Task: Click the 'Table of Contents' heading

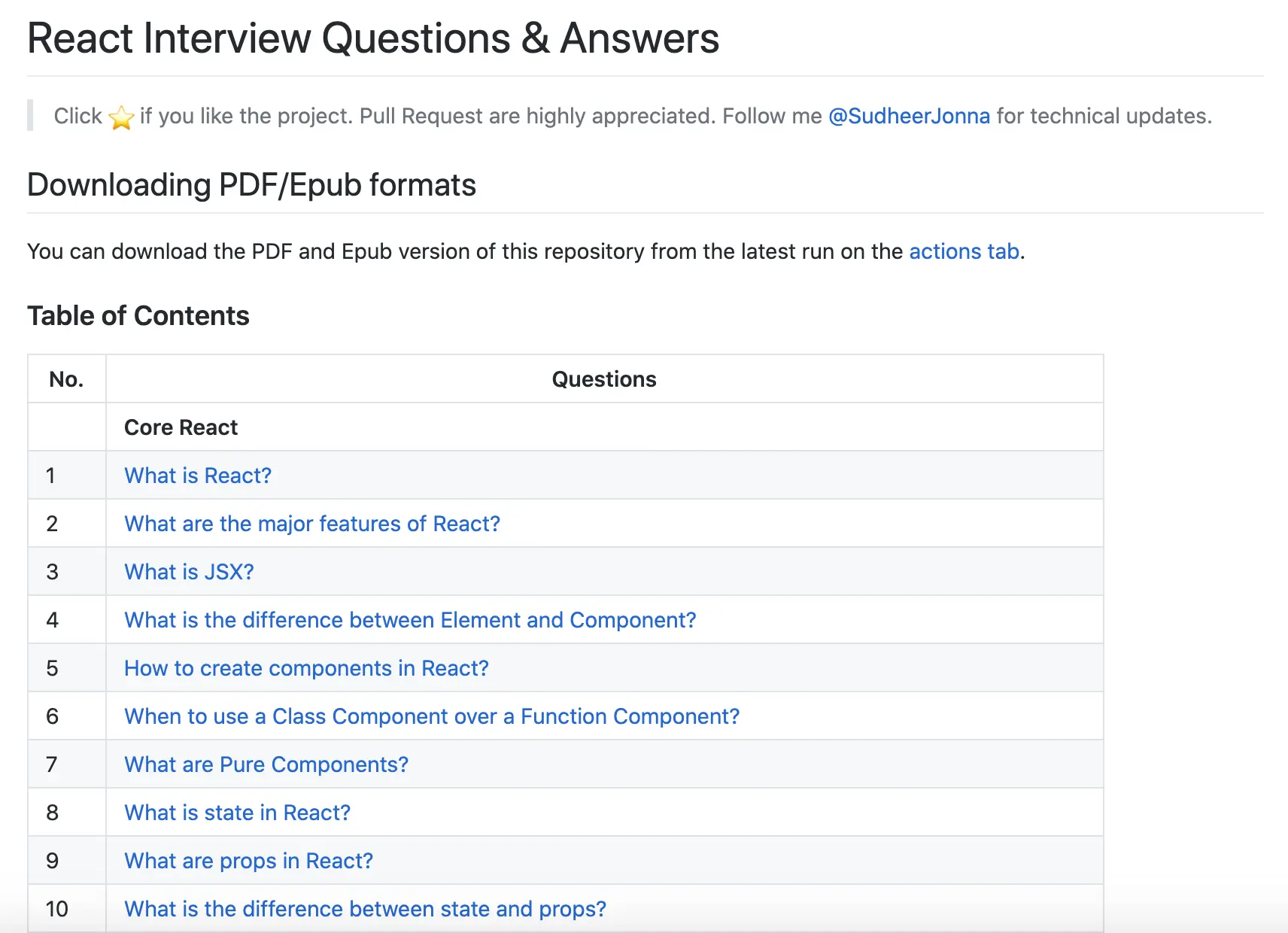Action: (x=138, y=316)
